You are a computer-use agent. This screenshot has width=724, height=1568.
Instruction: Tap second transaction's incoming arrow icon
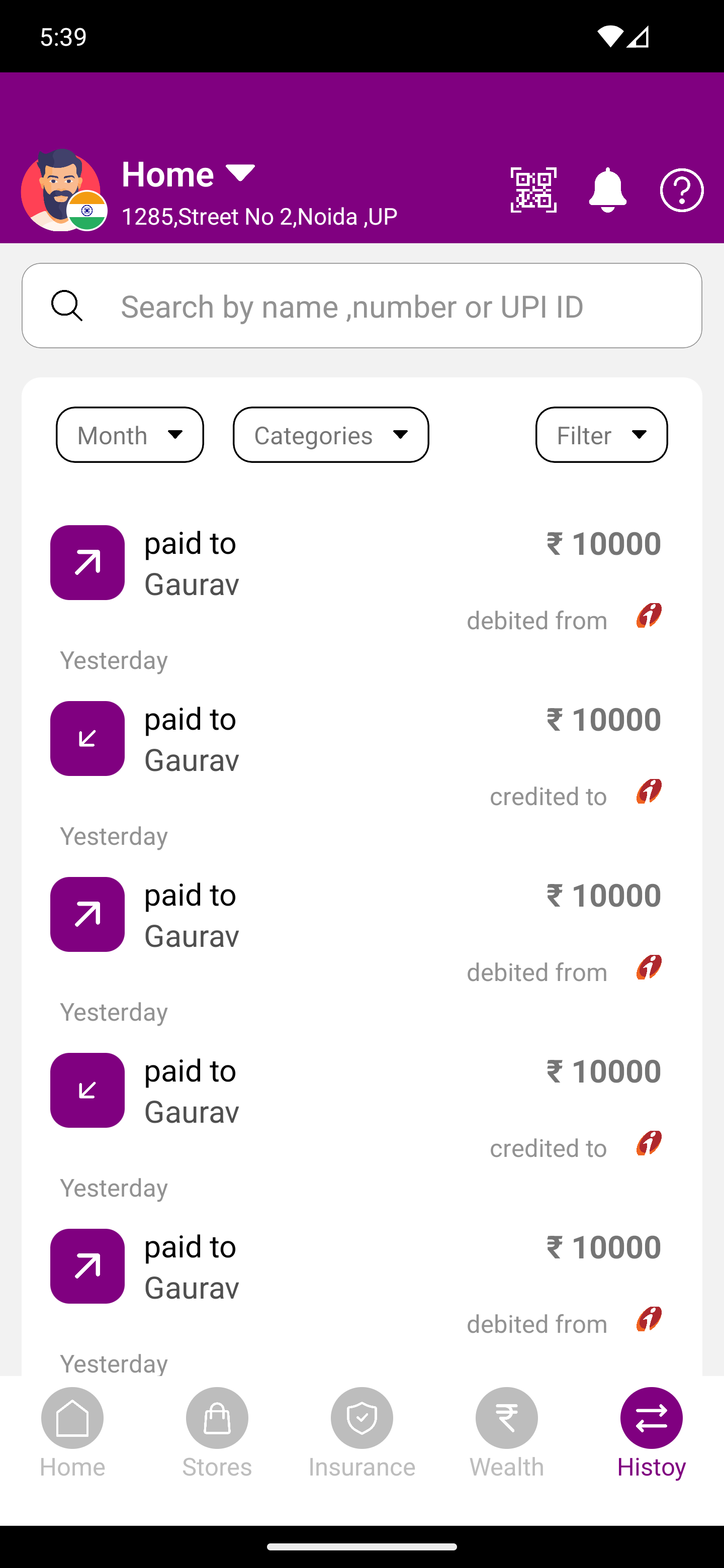[x=87, y=738]
